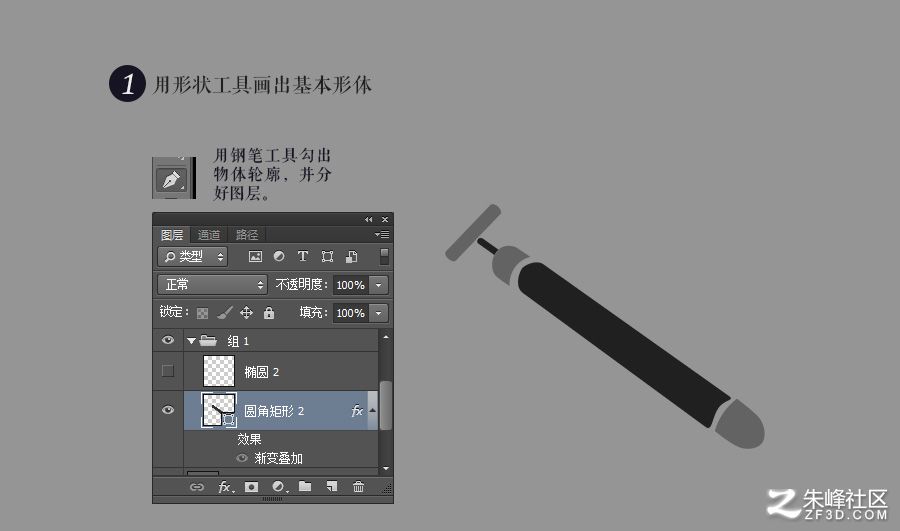Image resolution: width=900 pixels, height=531 pixels.
Task: Open the 填充 slider arrow
Action: tap(378, 313)
